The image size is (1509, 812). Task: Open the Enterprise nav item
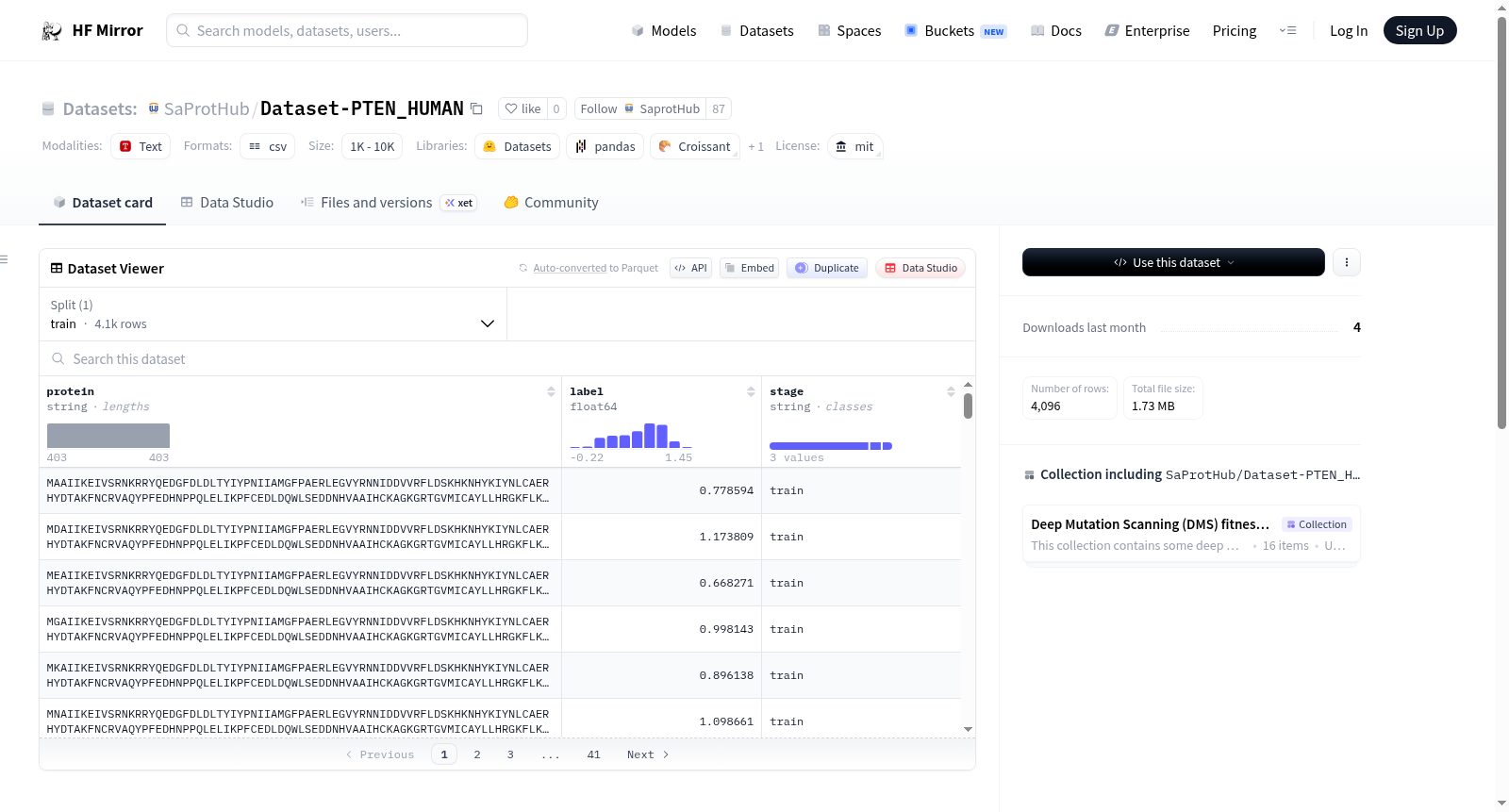(x=1148, y=31)
